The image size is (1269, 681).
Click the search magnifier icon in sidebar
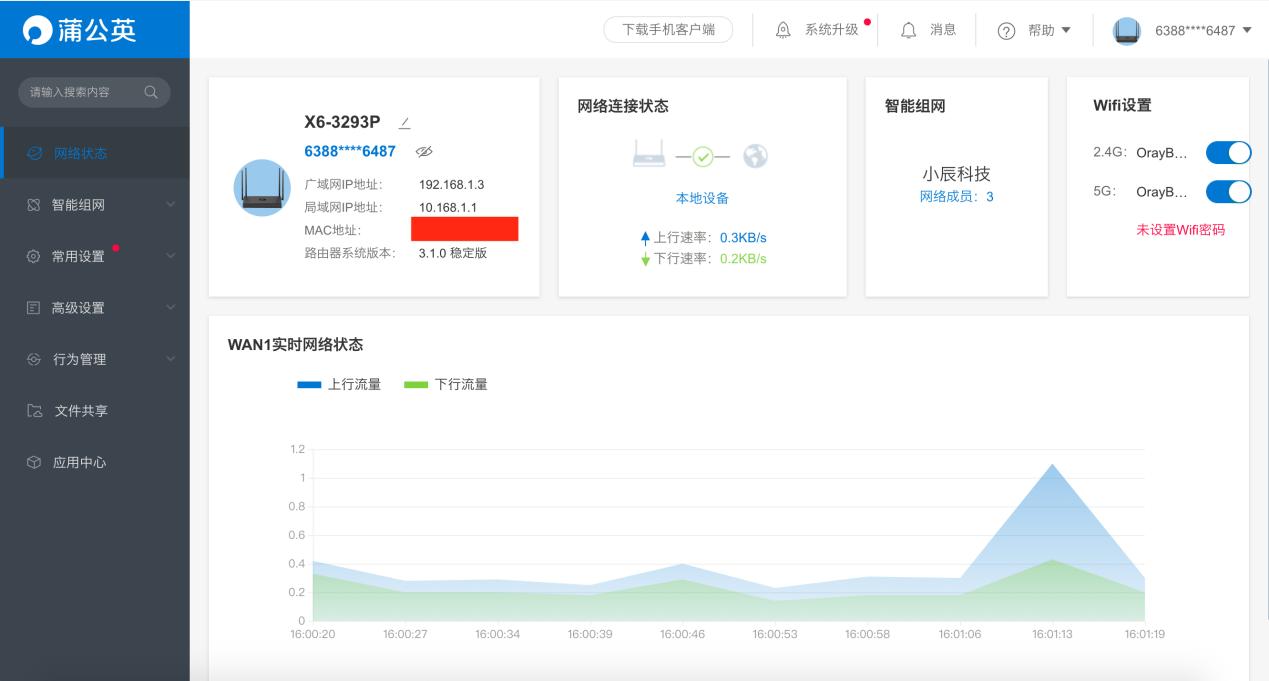pos(151,90)
